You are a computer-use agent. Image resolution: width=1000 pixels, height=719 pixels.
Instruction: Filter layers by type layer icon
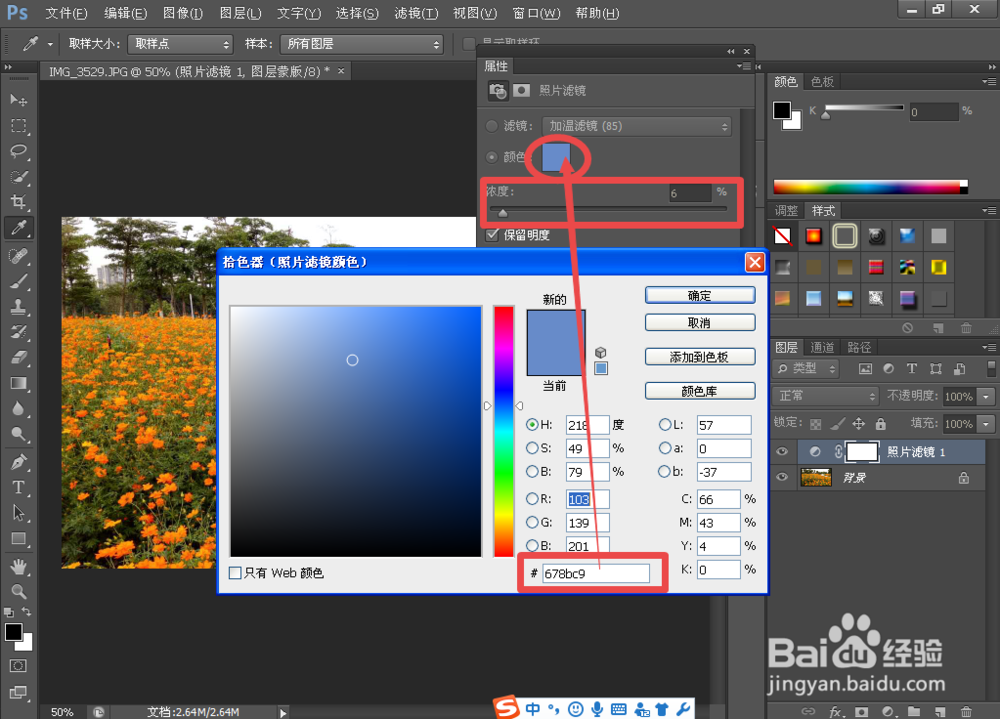(x=911, y=369)
